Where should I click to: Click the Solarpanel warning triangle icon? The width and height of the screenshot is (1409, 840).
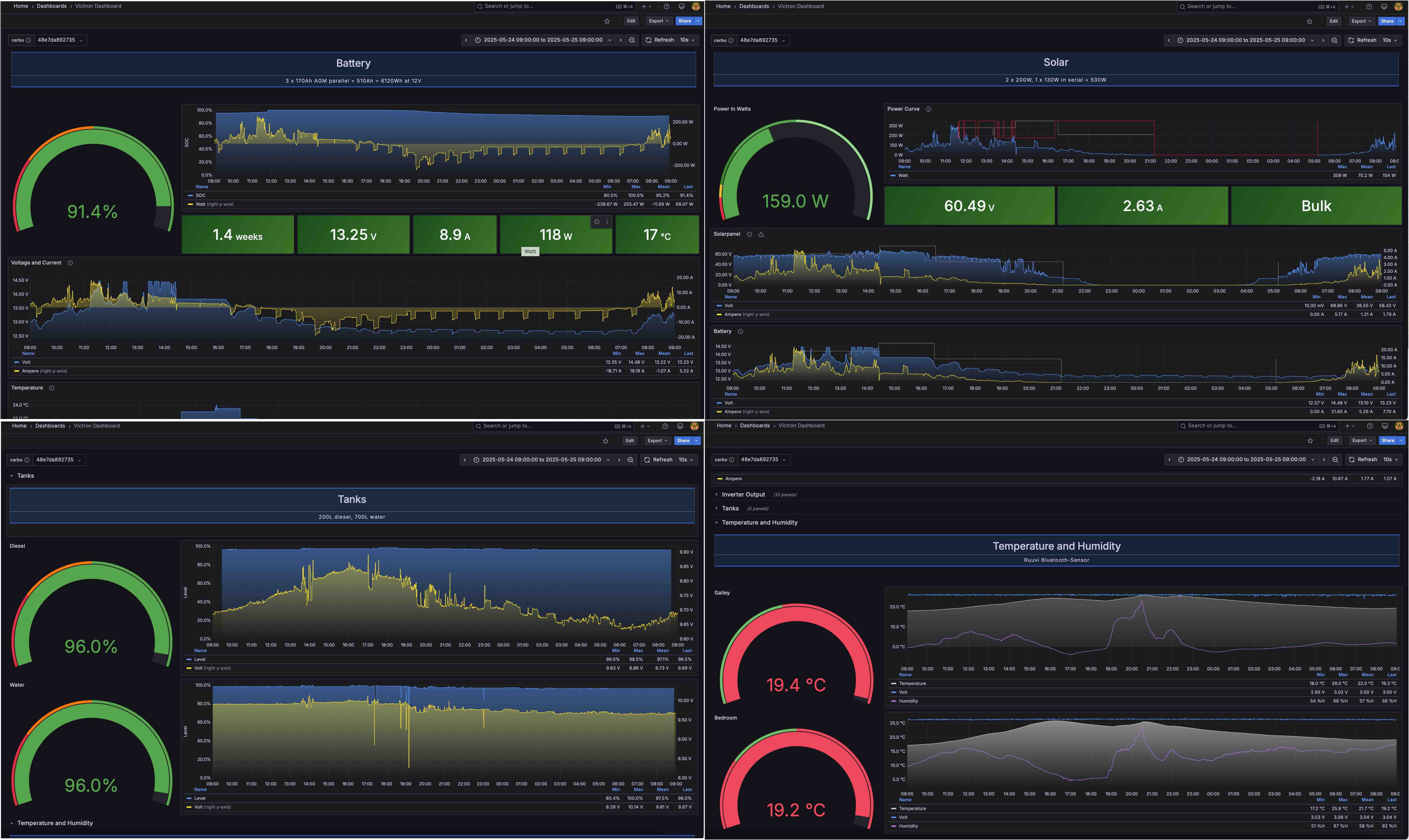click(761, 234)
